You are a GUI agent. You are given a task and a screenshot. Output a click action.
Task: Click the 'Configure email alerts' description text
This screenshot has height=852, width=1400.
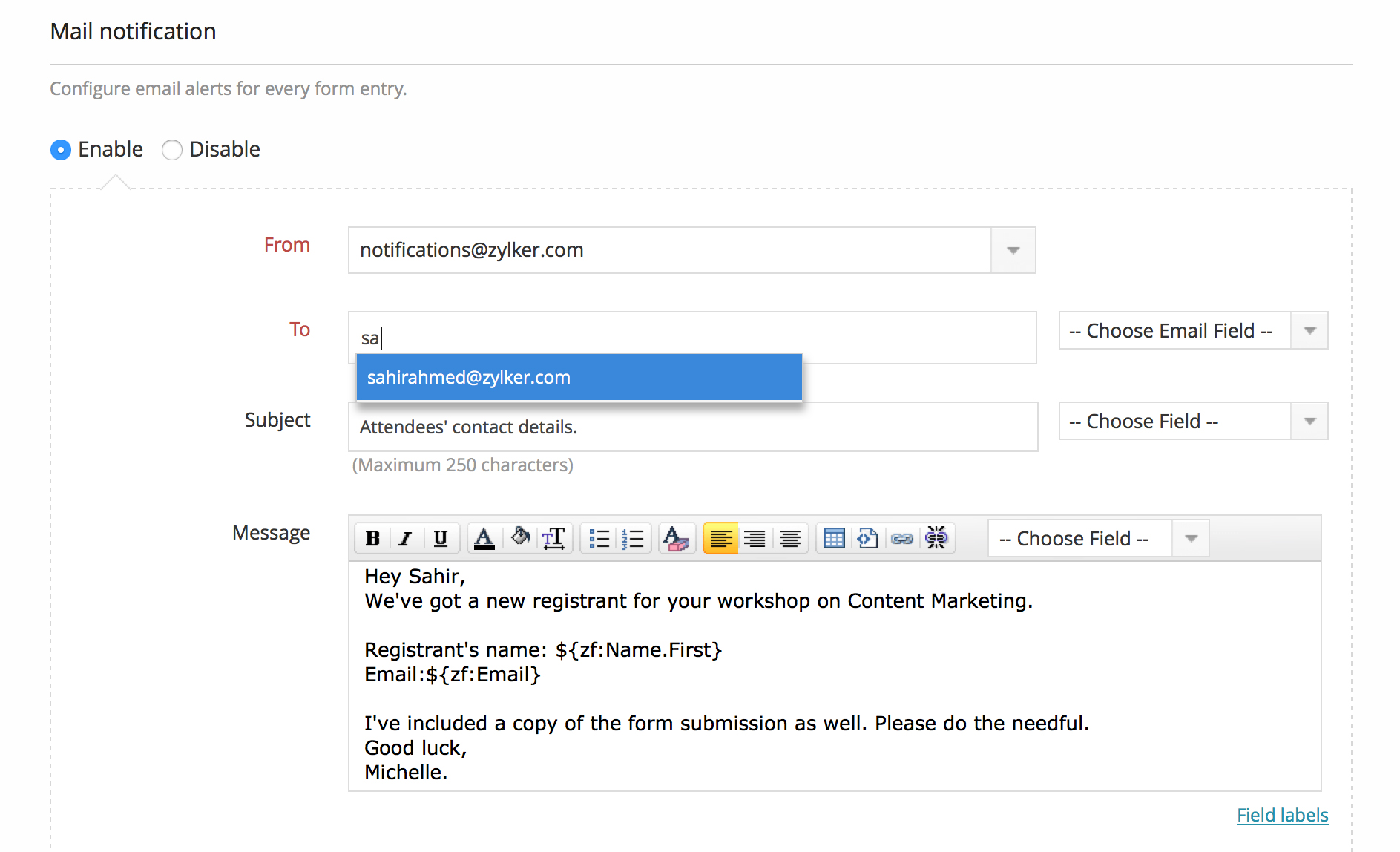pyautogui.click(x=229, y=88)
